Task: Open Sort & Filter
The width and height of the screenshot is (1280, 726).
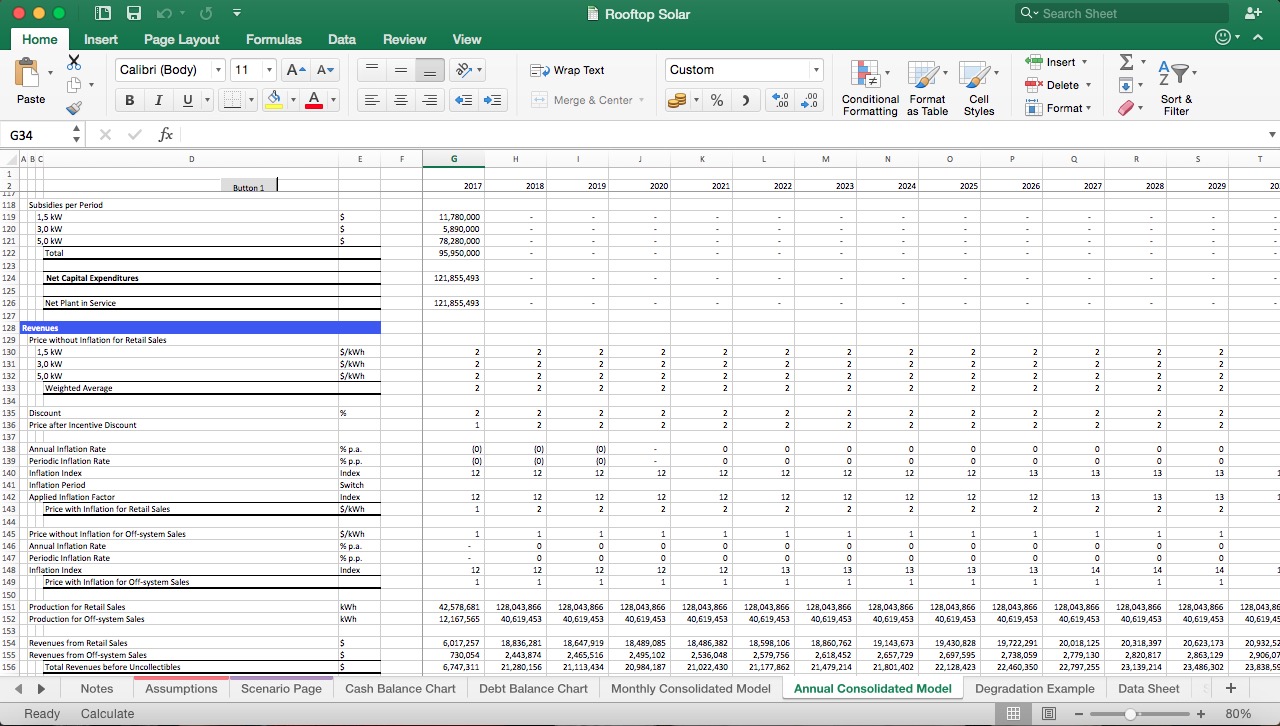Action: pyautogui.click(x=1176, y=87)
